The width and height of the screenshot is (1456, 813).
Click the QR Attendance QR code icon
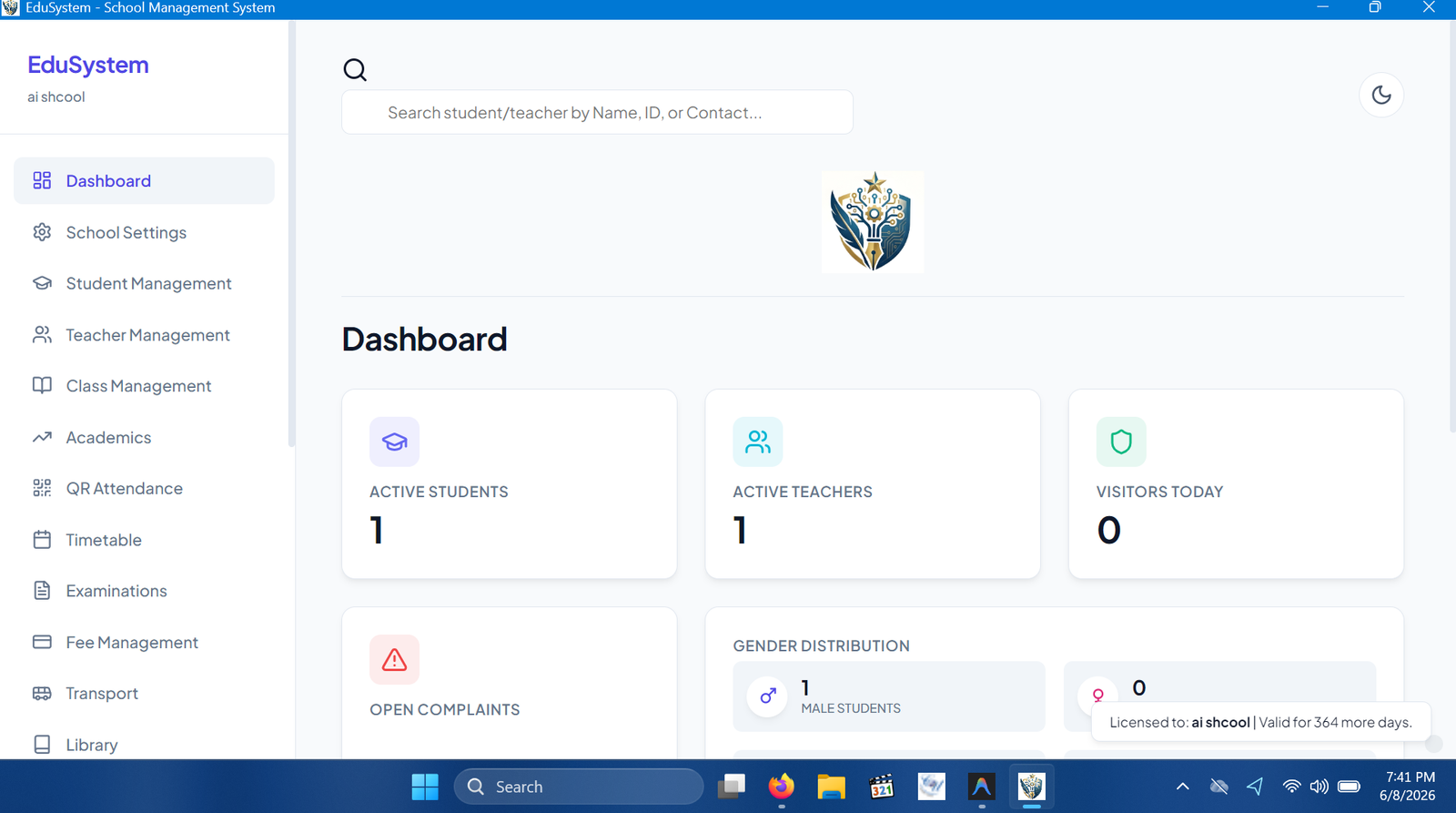point(42,488)
